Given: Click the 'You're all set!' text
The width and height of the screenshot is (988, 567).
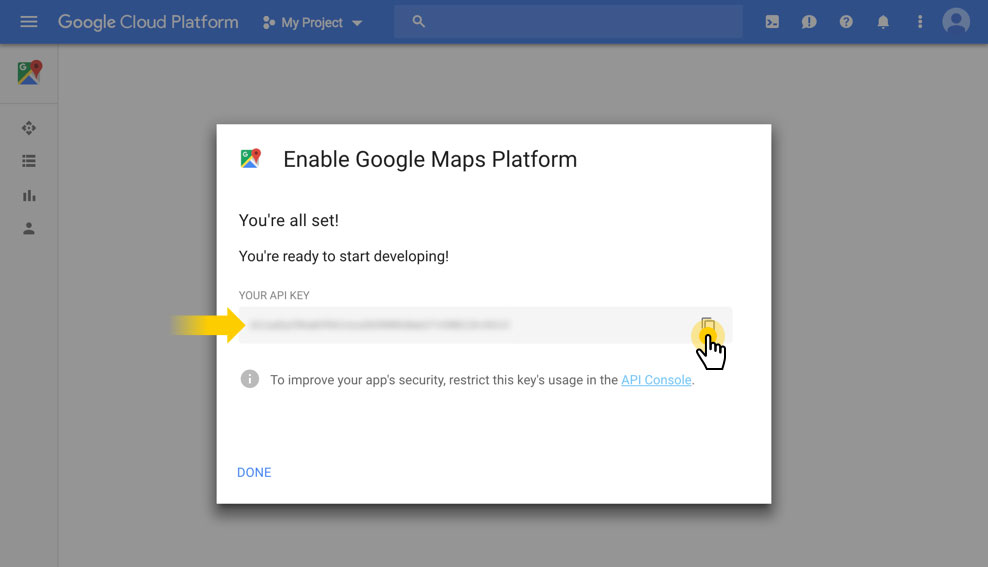Looking at the screenshot, I should (x=289, y=220).
